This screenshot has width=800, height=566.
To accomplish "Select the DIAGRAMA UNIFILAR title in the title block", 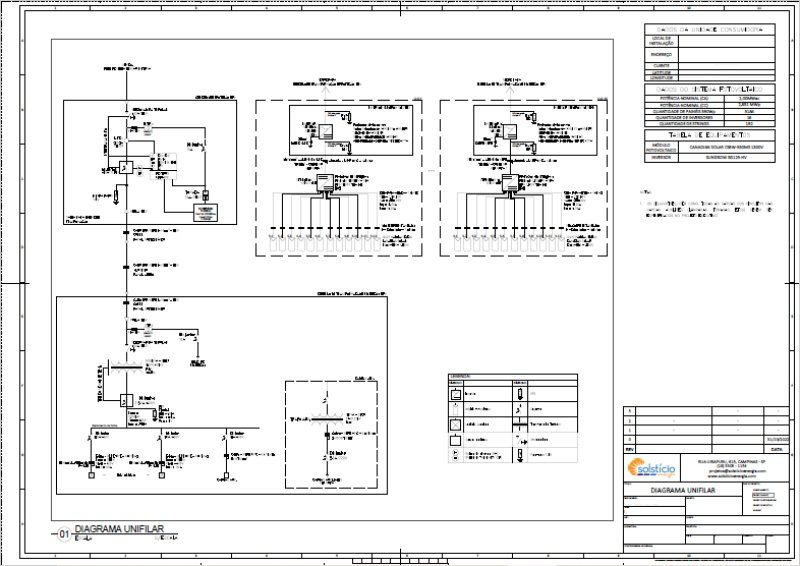I will pyautogui.click(x=683, y=490).
